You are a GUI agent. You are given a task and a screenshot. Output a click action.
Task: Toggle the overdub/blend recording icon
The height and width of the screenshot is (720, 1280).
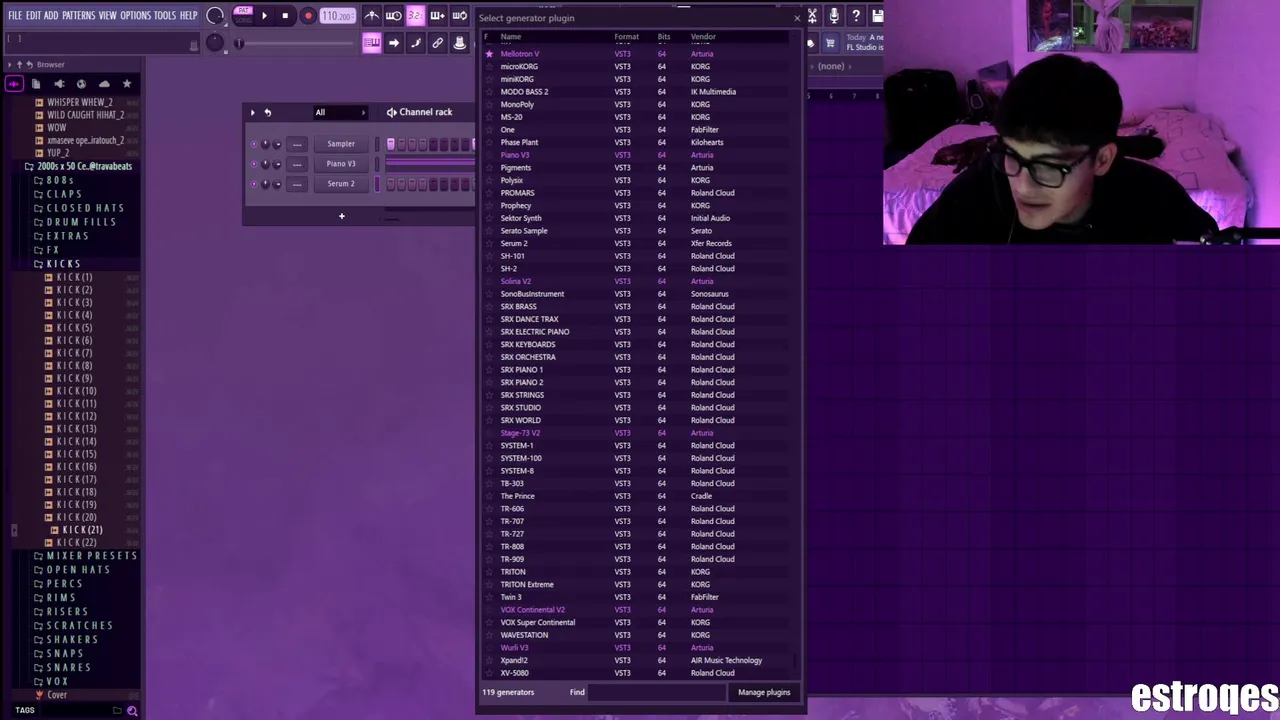pos(437,16)
